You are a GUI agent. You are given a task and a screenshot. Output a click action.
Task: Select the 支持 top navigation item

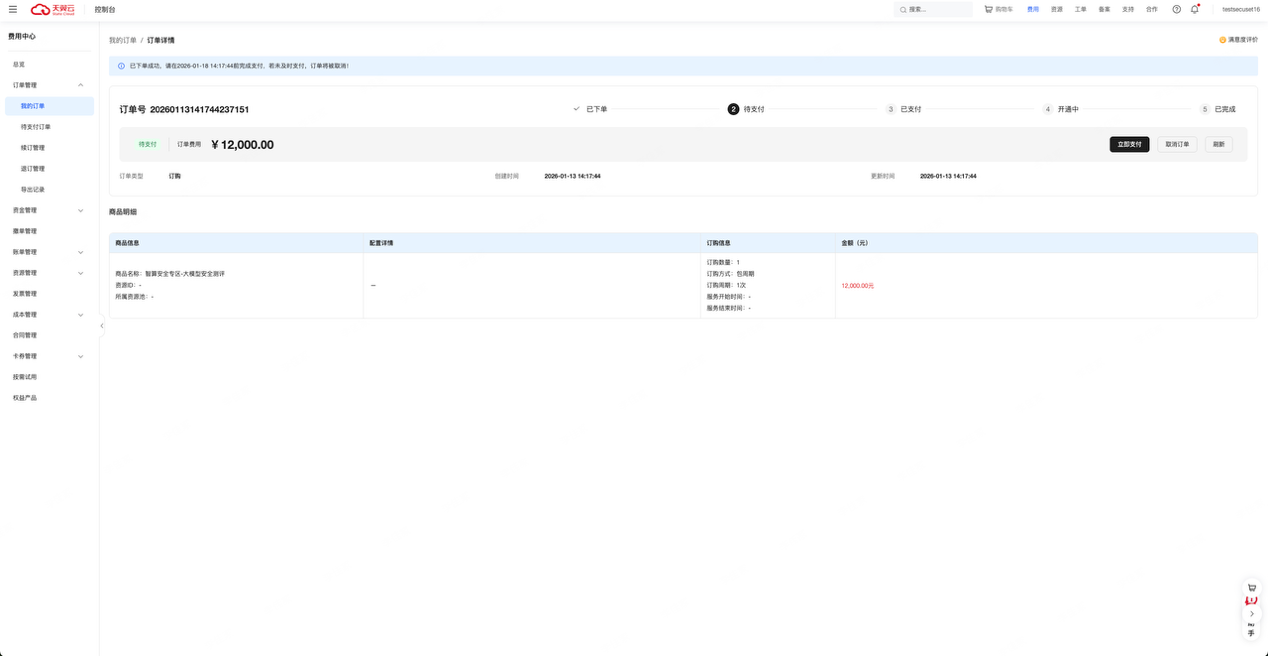click(x=1128, y=9)
